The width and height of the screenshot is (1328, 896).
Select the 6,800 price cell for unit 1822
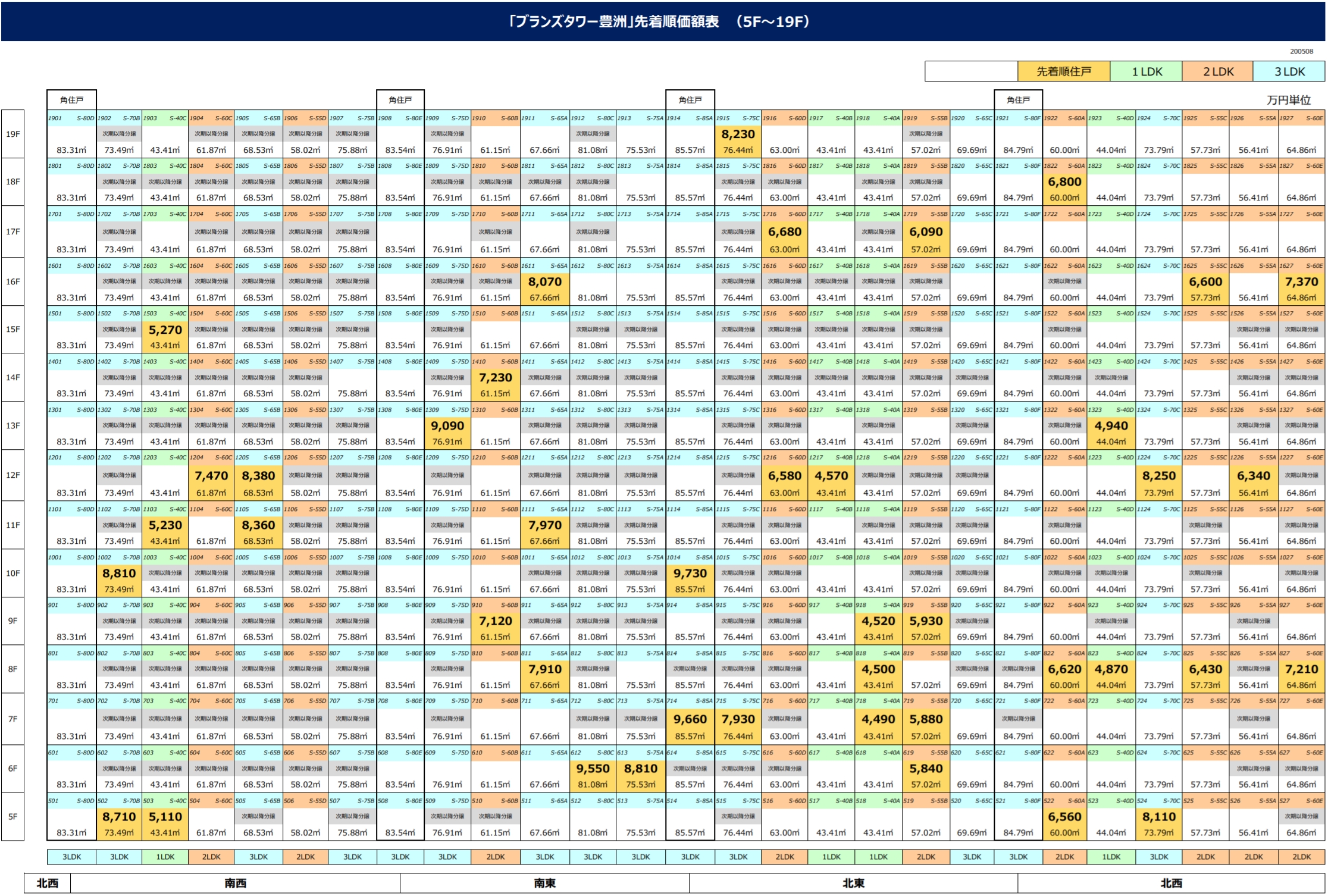[1064, 183]
